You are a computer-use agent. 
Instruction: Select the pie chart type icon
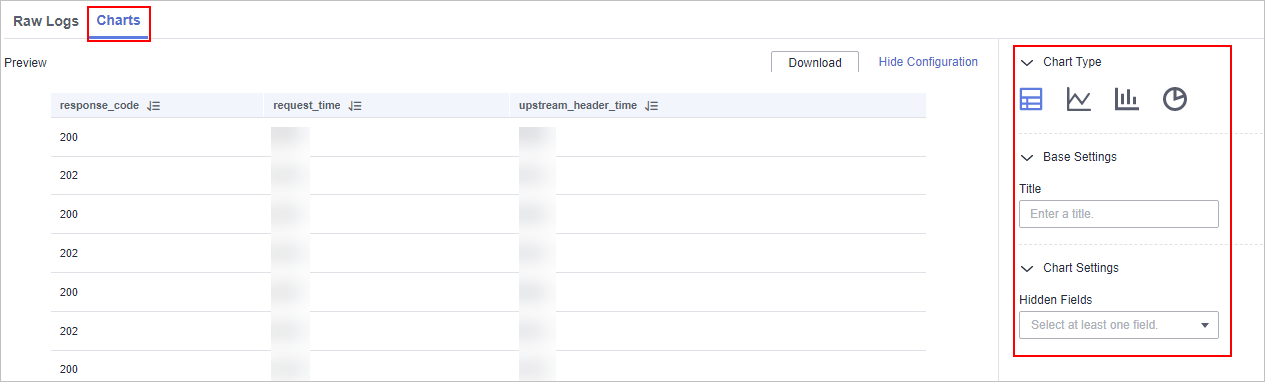[x=1175, y=99]
